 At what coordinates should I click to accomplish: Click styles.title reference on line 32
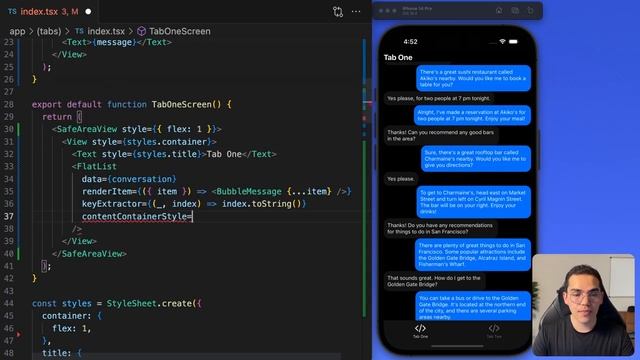pos(167,154)
